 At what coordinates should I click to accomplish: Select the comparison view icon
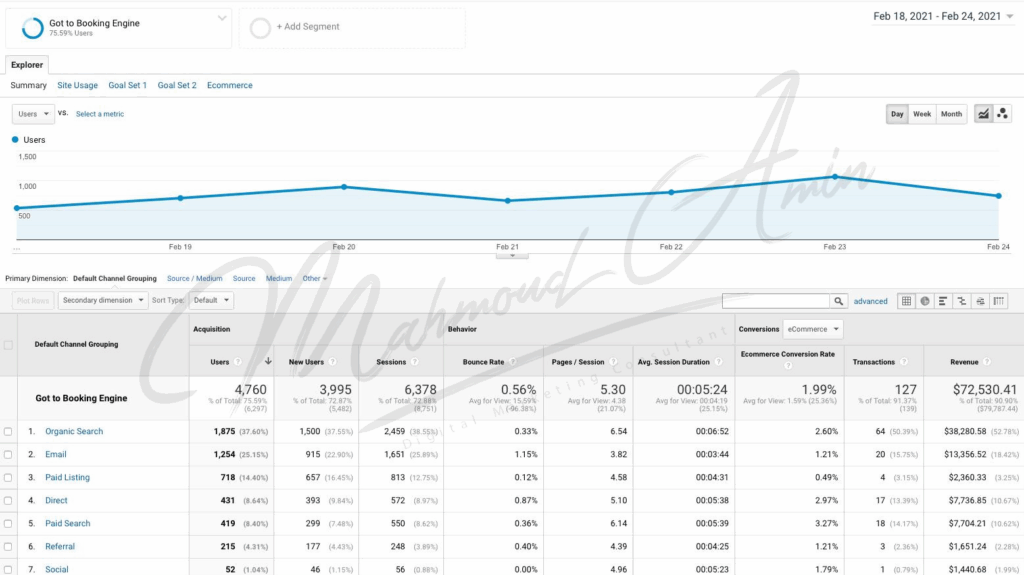coord(961,301)
